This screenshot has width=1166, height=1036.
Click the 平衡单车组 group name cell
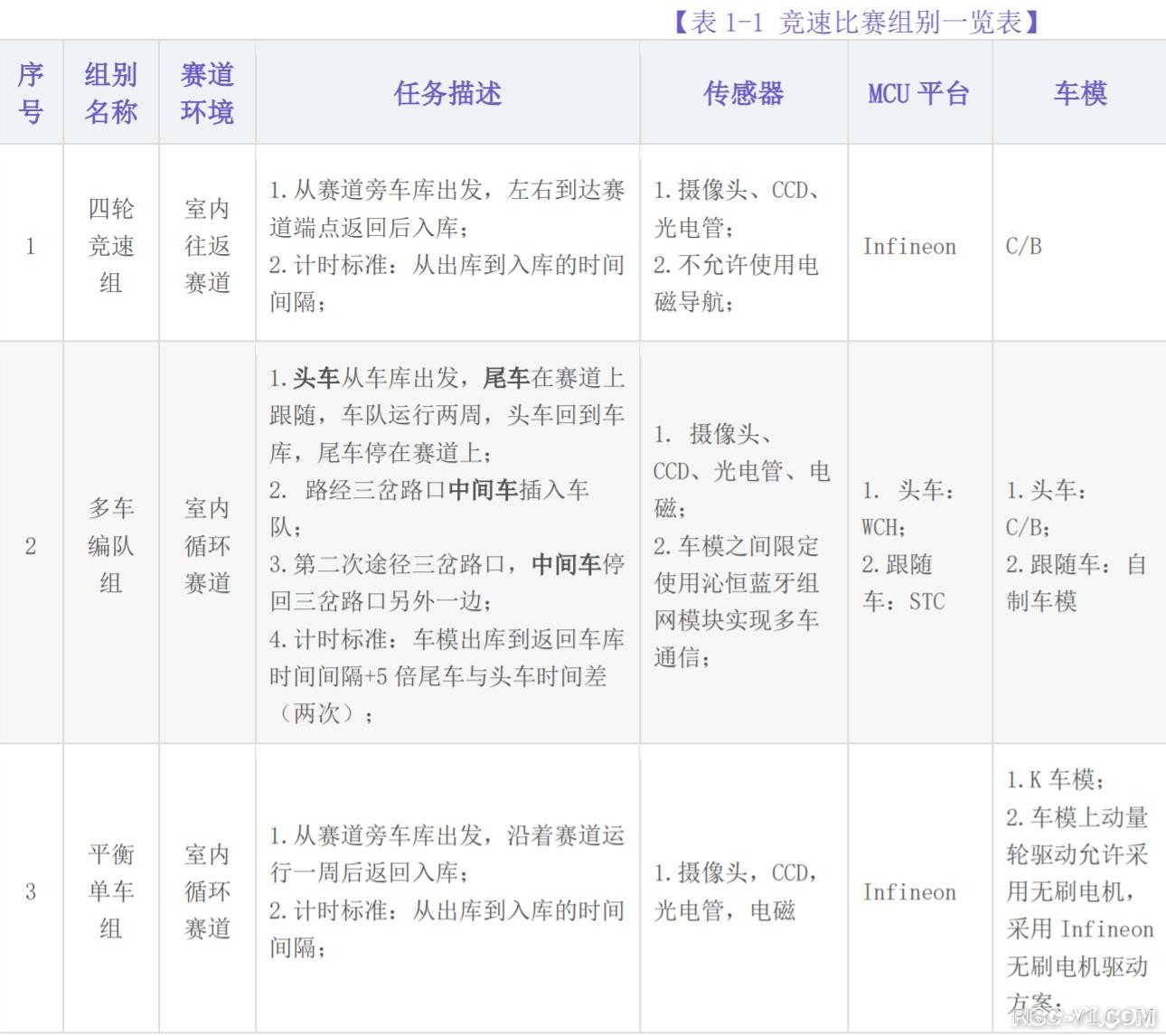111,891
